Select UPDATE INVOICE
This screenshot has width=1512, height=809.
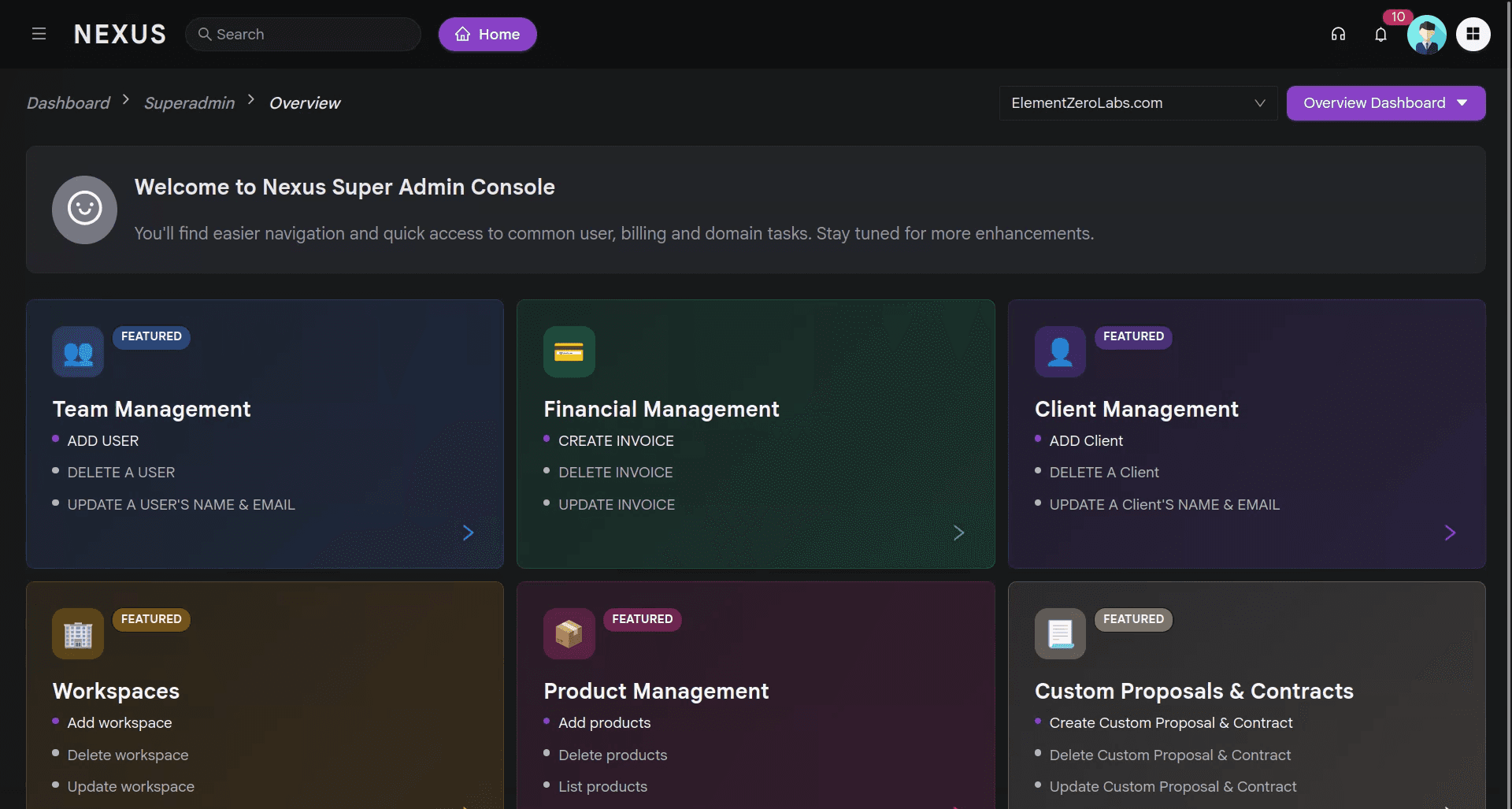click(x=617, y=504)
